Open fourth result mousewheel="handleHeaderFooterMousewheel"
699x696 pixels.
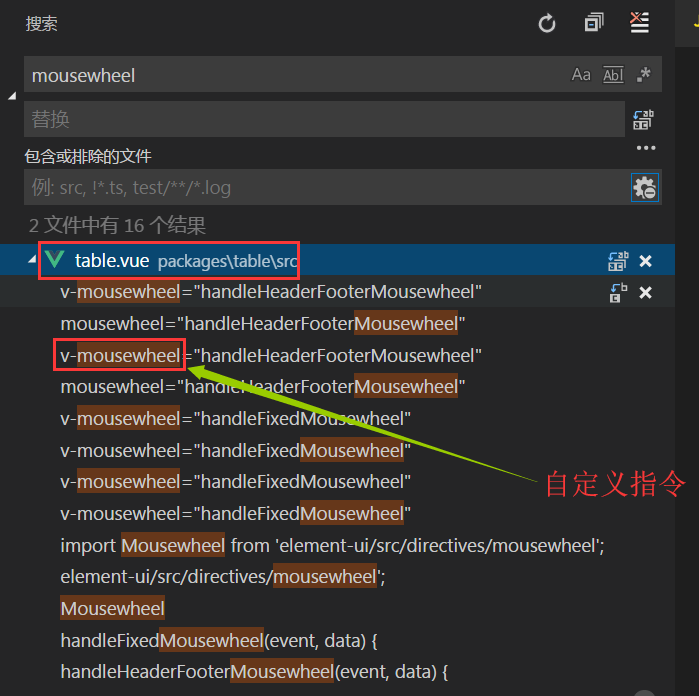point(263,387)
